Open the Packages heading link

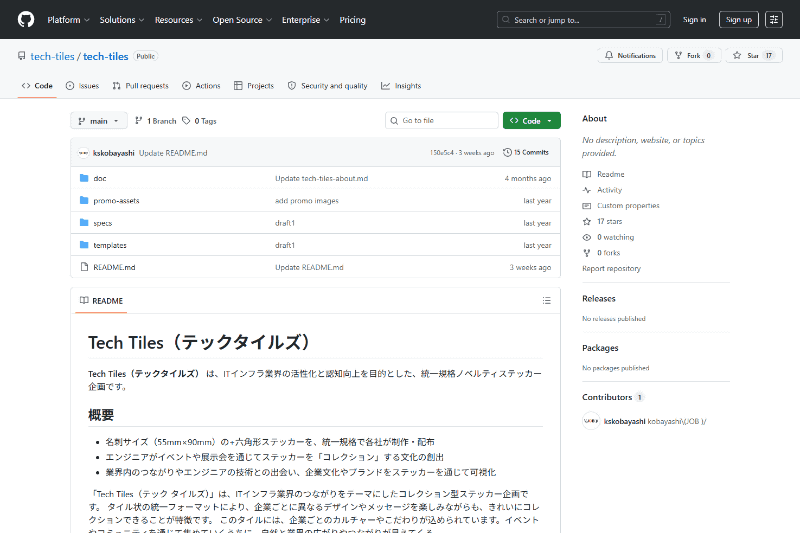coord(600,348)
